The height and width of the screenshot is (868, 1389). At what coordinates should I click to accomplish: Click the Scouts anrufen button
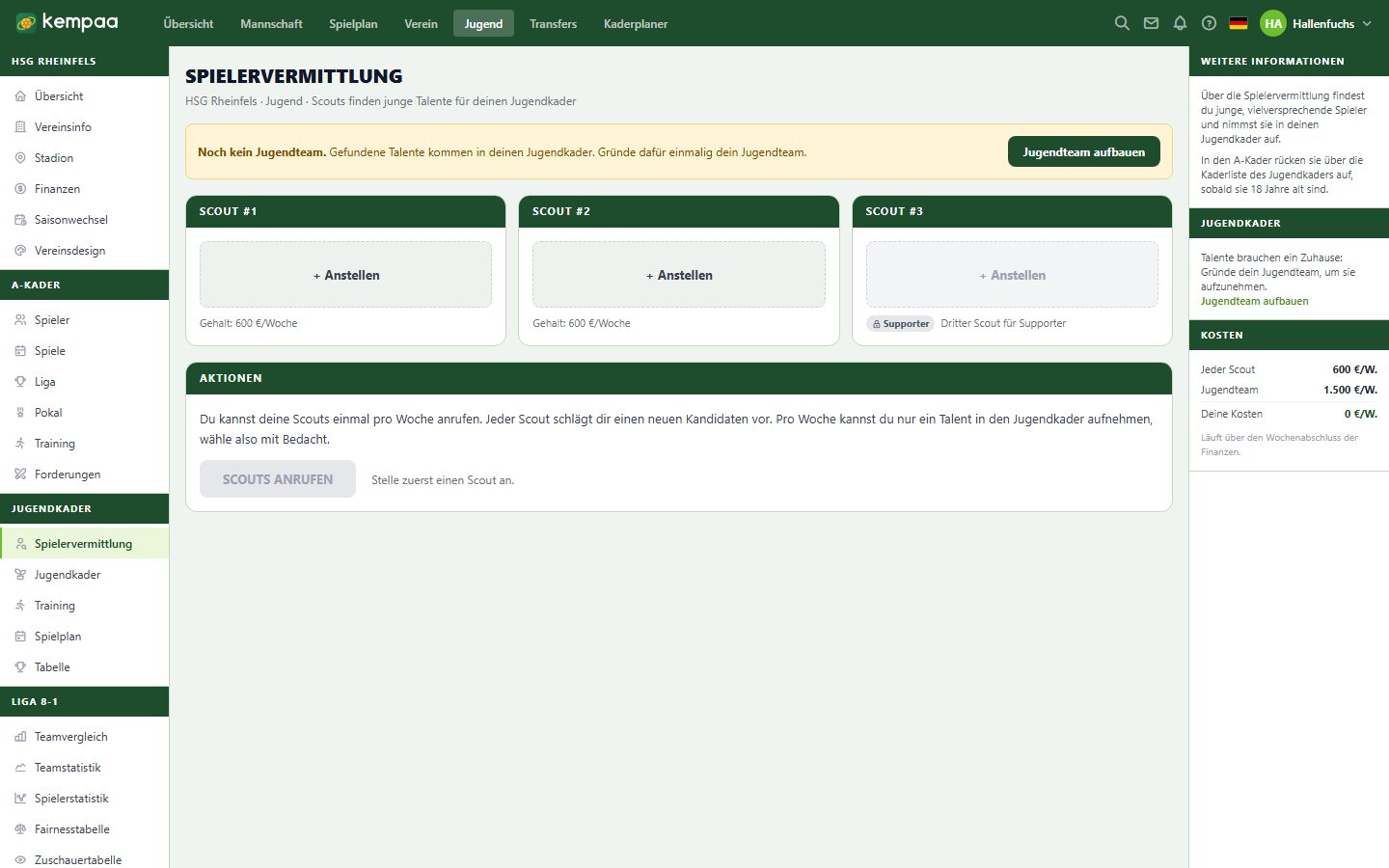pos(278,479)
